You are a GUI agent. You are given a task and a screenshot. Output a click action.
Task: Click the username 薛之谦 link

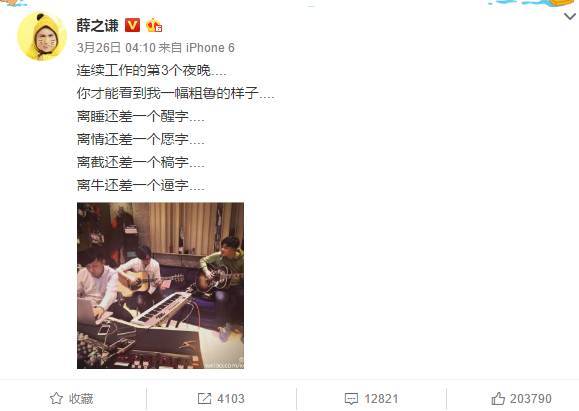click(x=98, y=25)
